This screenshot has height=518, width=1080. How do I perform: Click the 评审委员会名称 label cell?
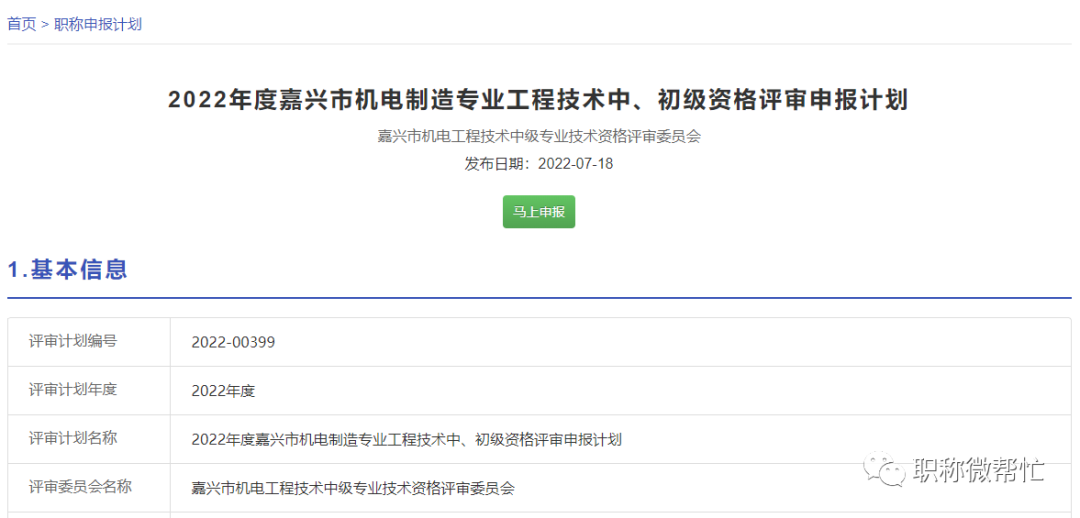pos(90,488)
